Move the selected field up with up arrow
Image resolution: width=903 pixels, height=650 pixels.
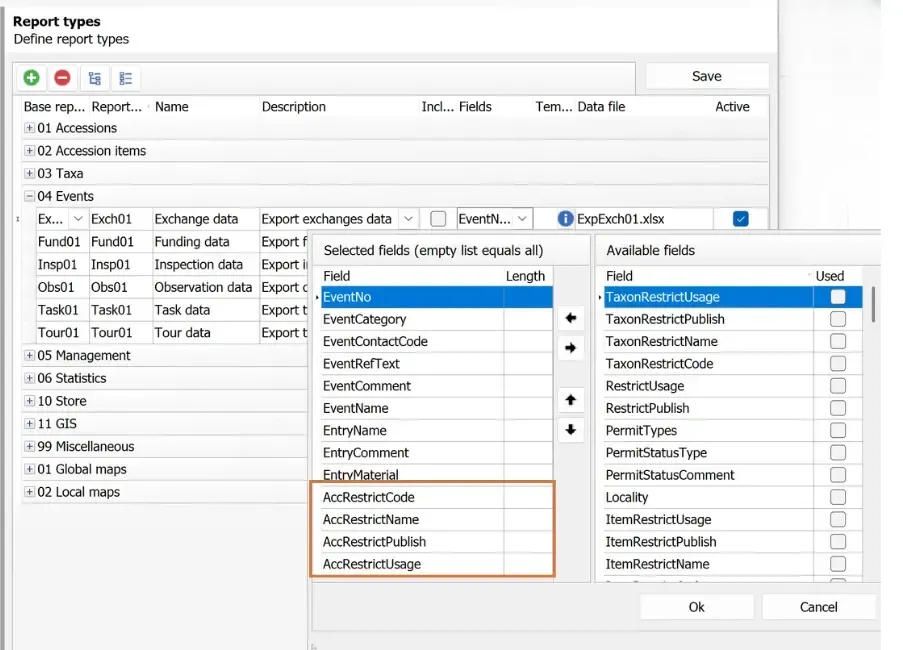[x=571, y=400]
